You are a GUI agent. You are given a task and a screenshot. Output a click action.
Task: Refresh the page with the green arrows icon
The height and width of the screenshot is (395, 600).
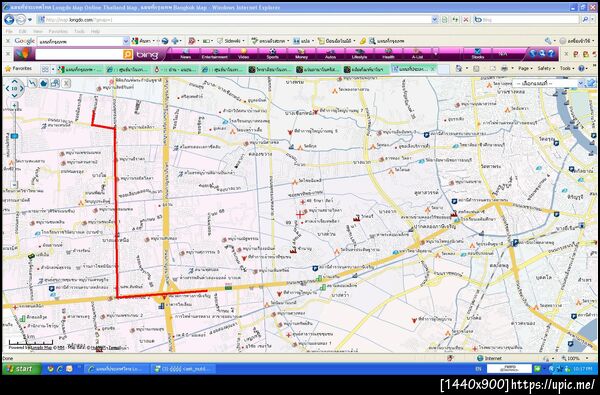pyautogui.click(x=455, y=20)
